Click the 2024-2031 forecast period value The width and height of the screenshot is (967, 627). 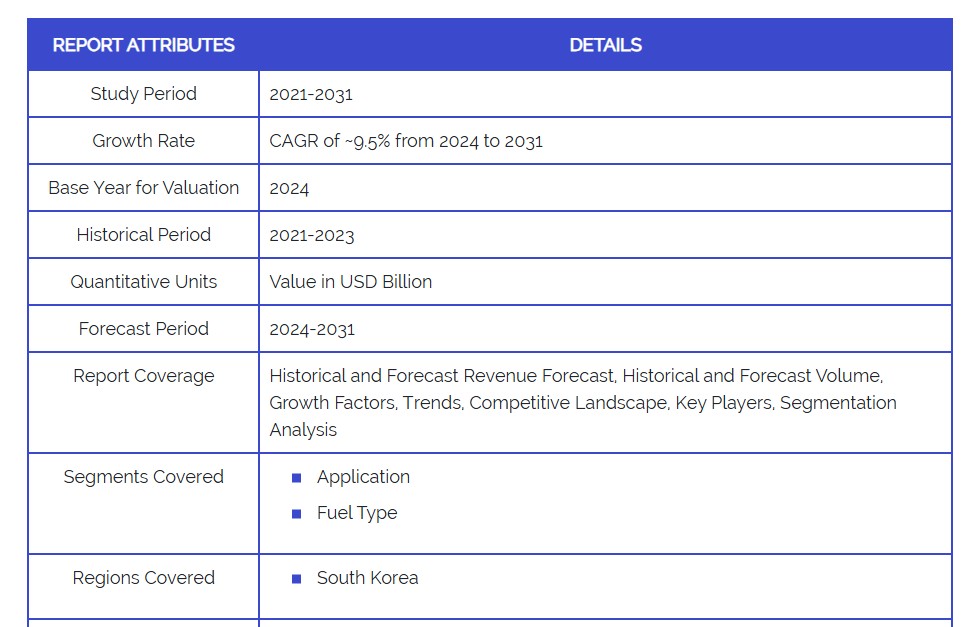point(312,329)
